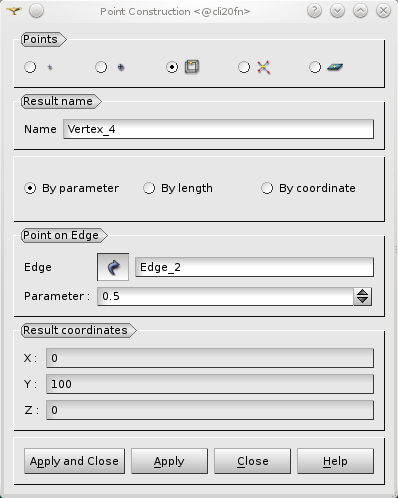Click the Close button at bottom
Viewport: 398px width, 498px height.
click(252, 461)
